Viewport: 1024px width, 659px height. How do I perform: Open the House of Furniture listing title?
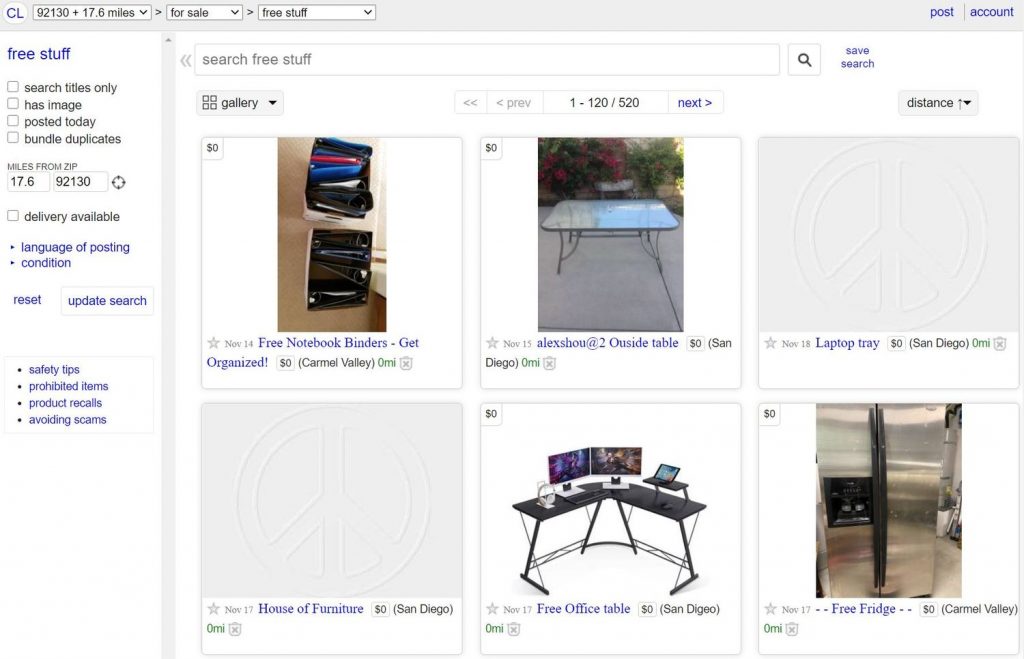point(311,609)
